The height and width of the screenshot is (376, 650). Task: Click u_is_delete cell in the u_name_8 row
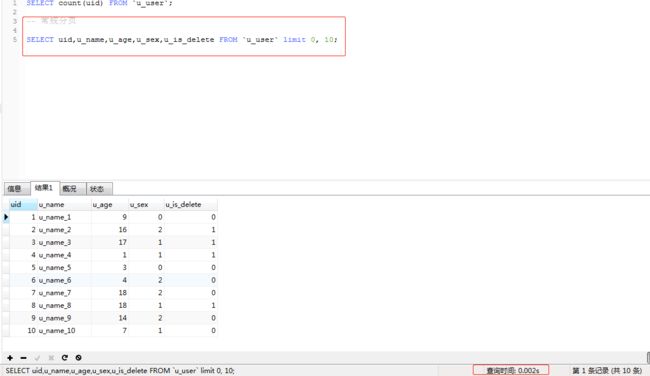pos(190,306)
